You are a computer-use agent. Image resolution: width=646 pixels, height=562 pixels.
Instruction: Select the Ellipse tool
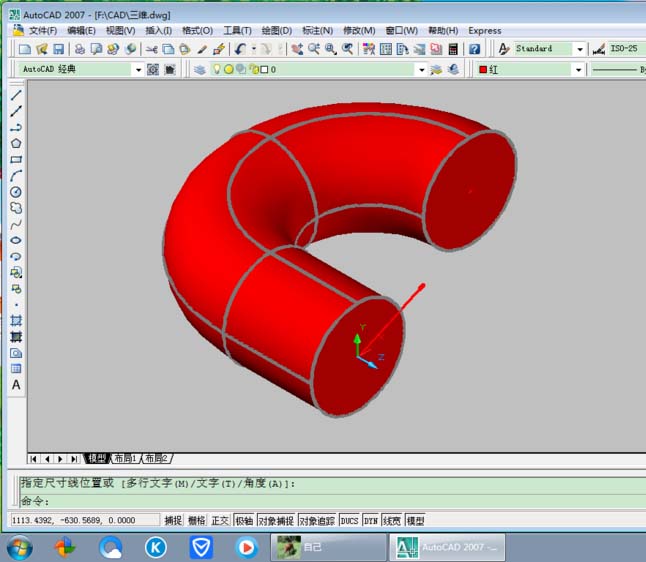[16, 240]
